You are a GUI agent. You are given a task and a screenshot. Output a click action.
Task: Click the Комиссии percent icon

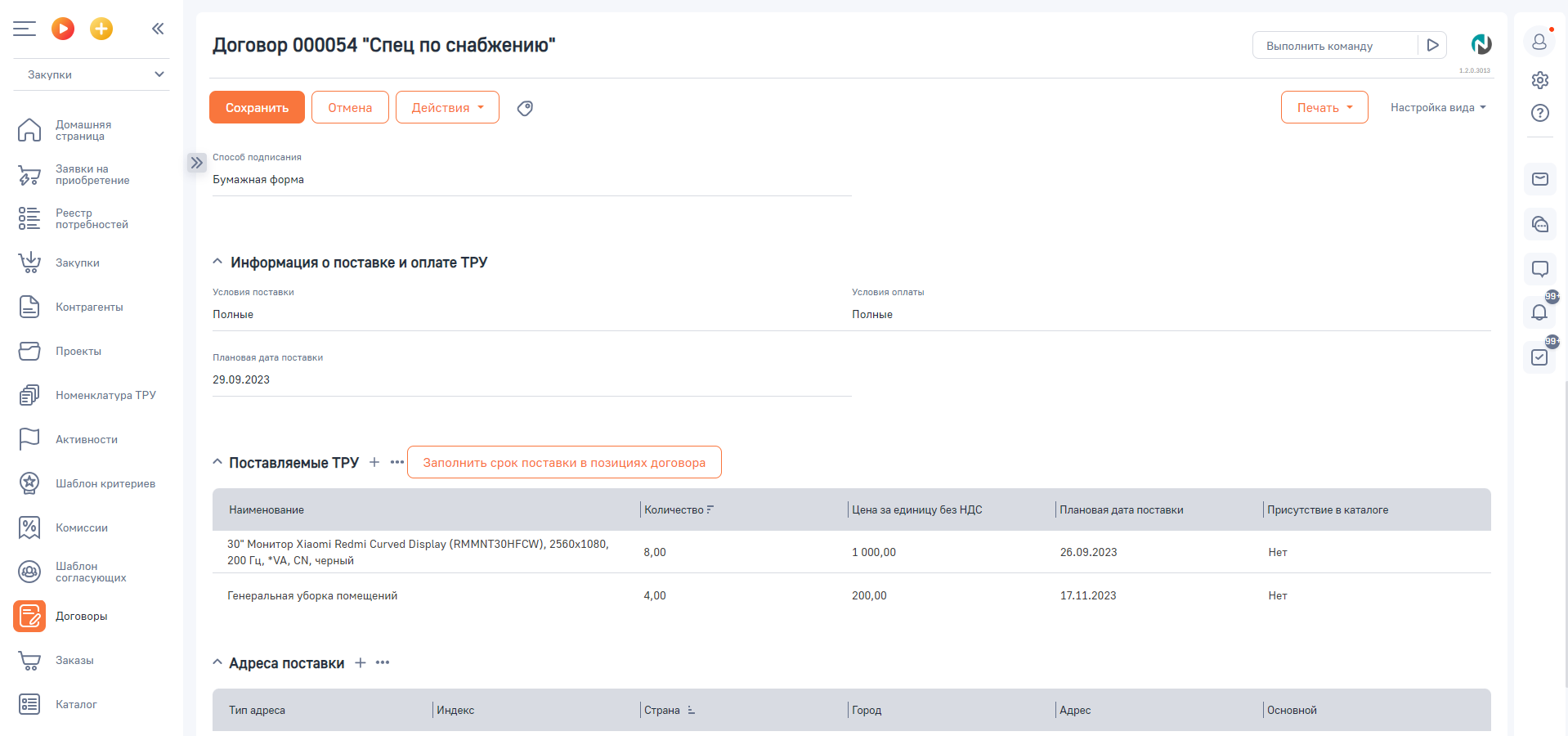29,527
